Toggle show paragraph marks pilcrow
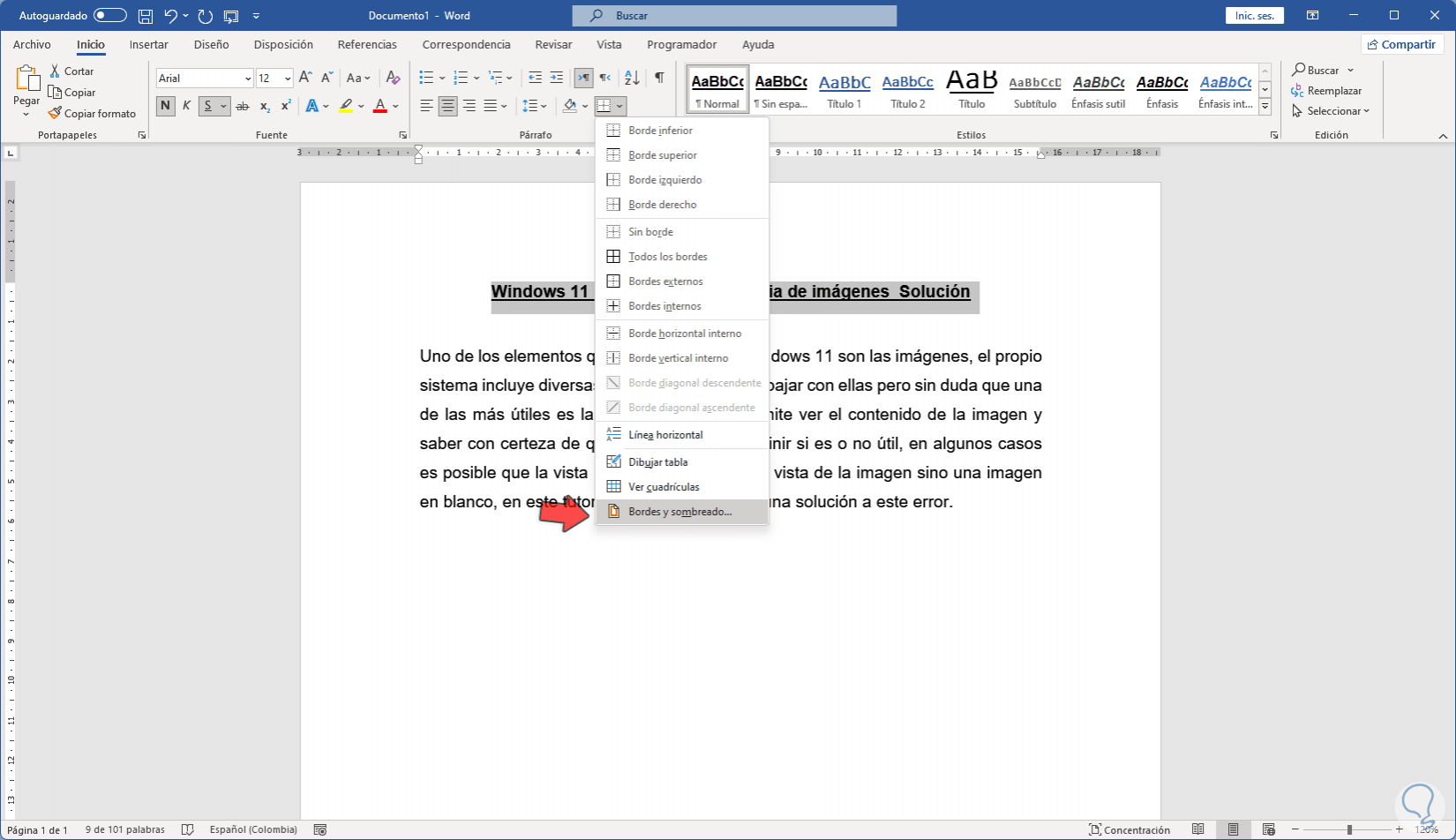Image resolution: width=1456 pixels, height=840 pixels. (659, 78)
